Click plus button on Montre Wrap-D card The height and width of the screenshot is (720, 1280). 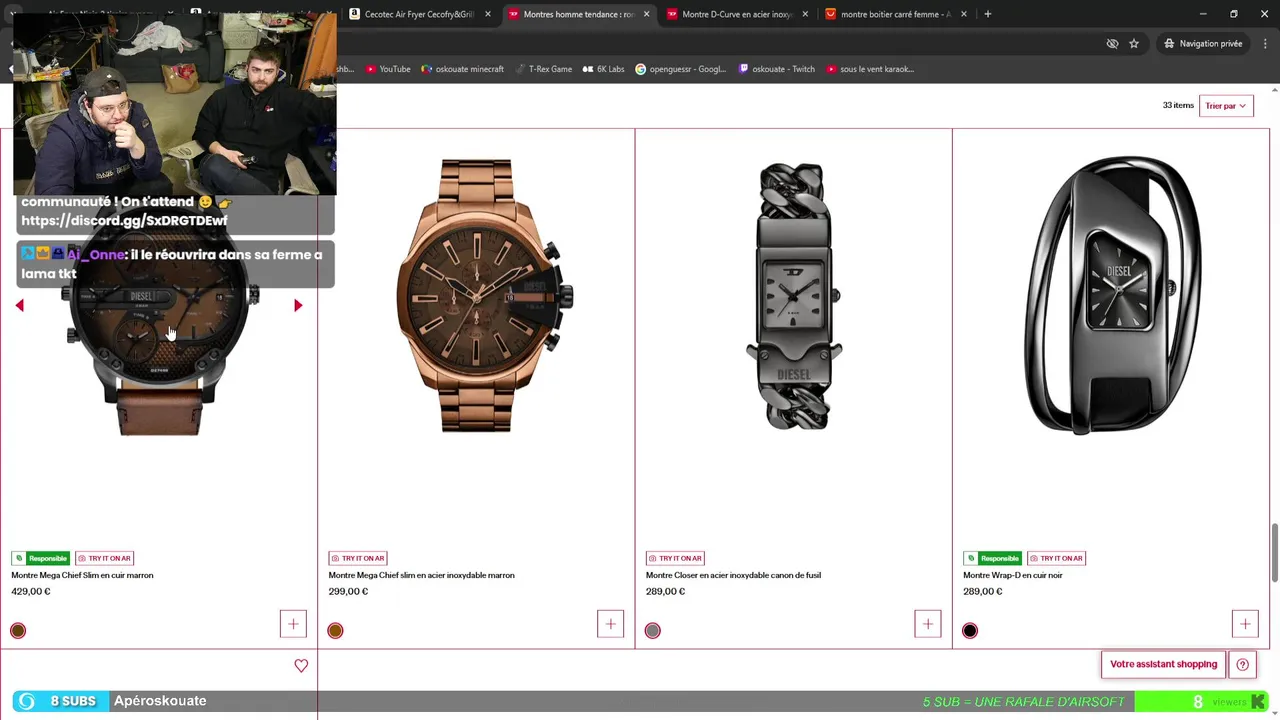pyautogui.click(x=1245, y=624)
